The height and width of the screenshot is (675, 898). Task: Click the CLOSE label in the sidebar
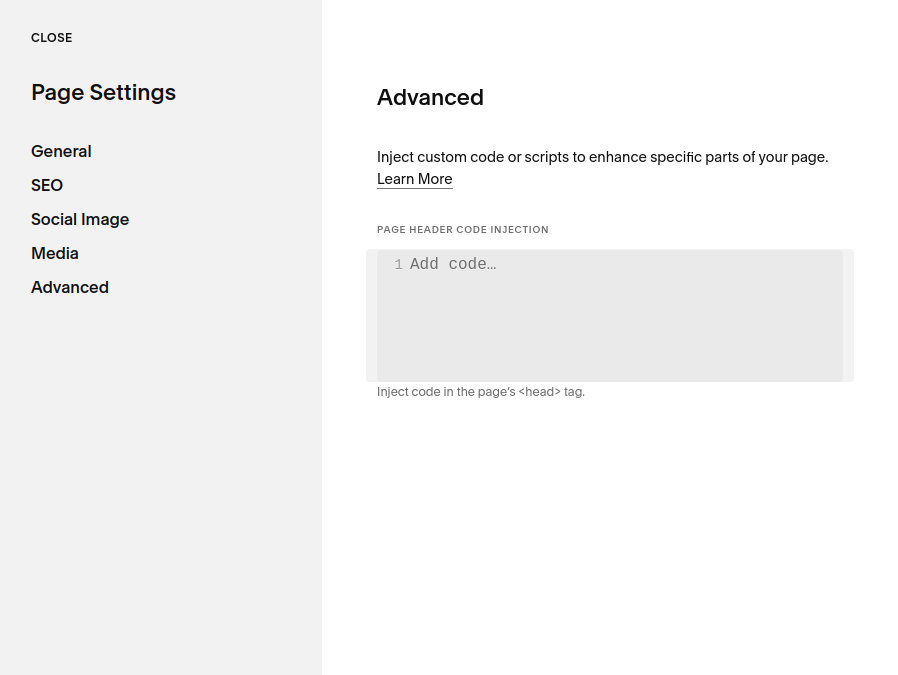pos(51,37)
